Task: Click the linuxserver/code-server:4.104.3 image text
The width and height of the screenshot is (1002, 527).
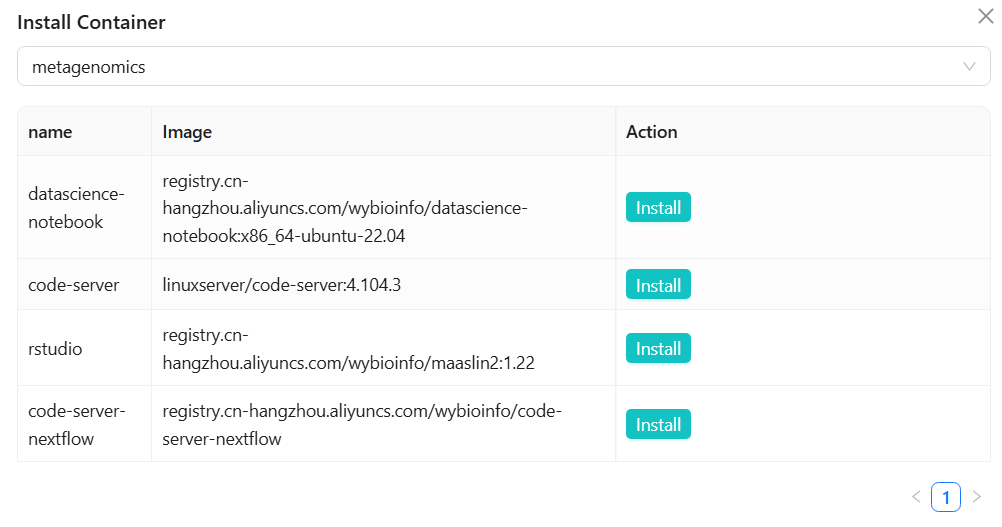Action: coord(281,285)
